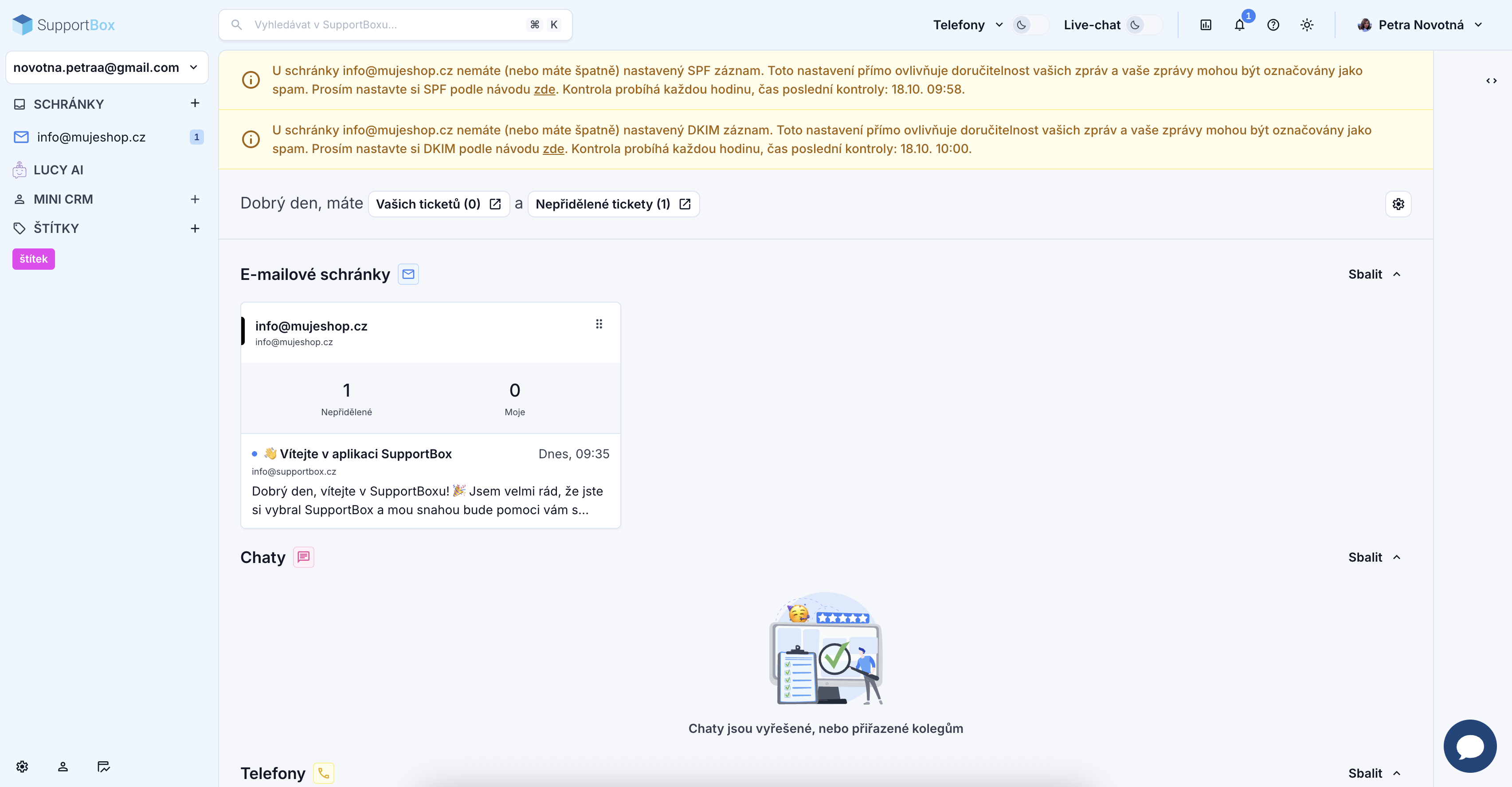Viewport: 1512px width, 787px height.
Task: Collapse the Telefony section
Action: (1375, 773)
